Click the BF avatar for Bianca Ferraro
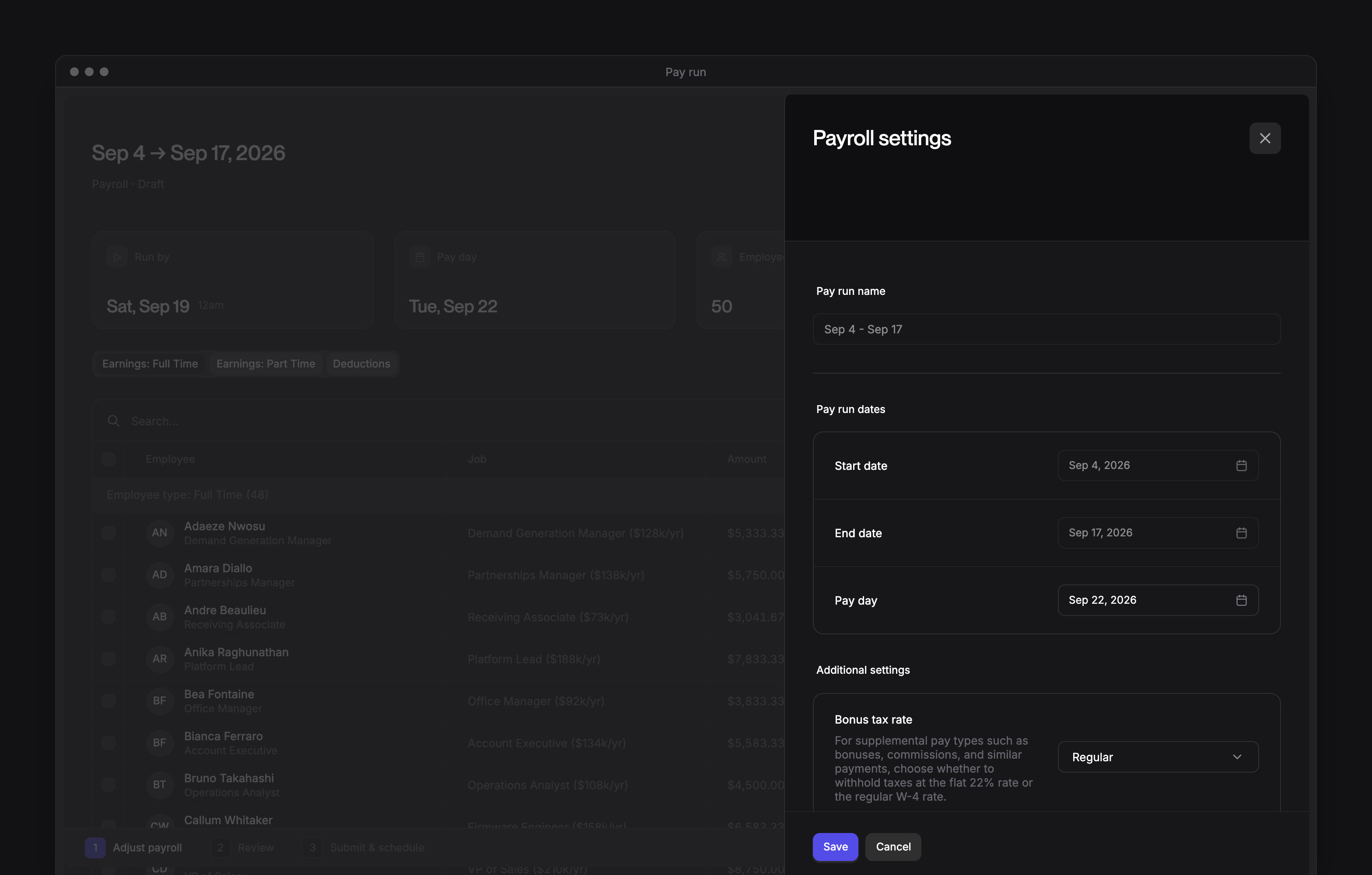Viewport: 1372px width, 875px height. click(x=160, y=743)
